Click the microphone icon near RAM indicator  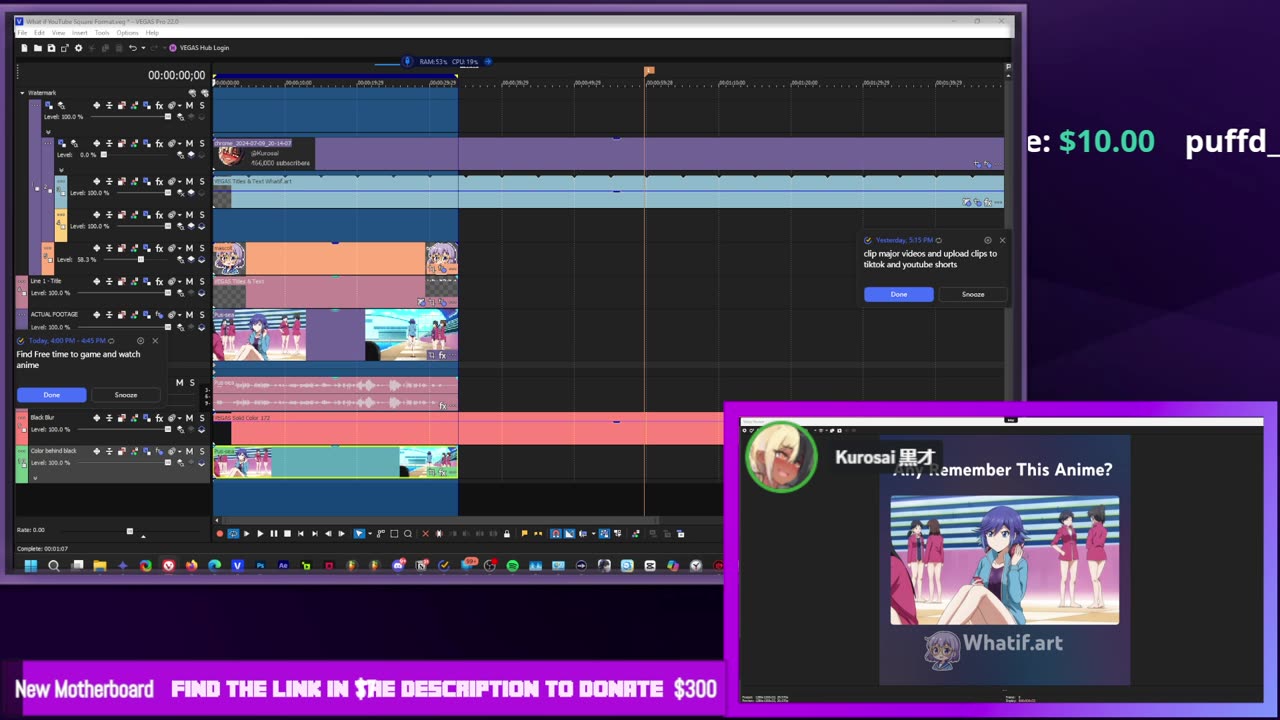click(x=407, y=62)
